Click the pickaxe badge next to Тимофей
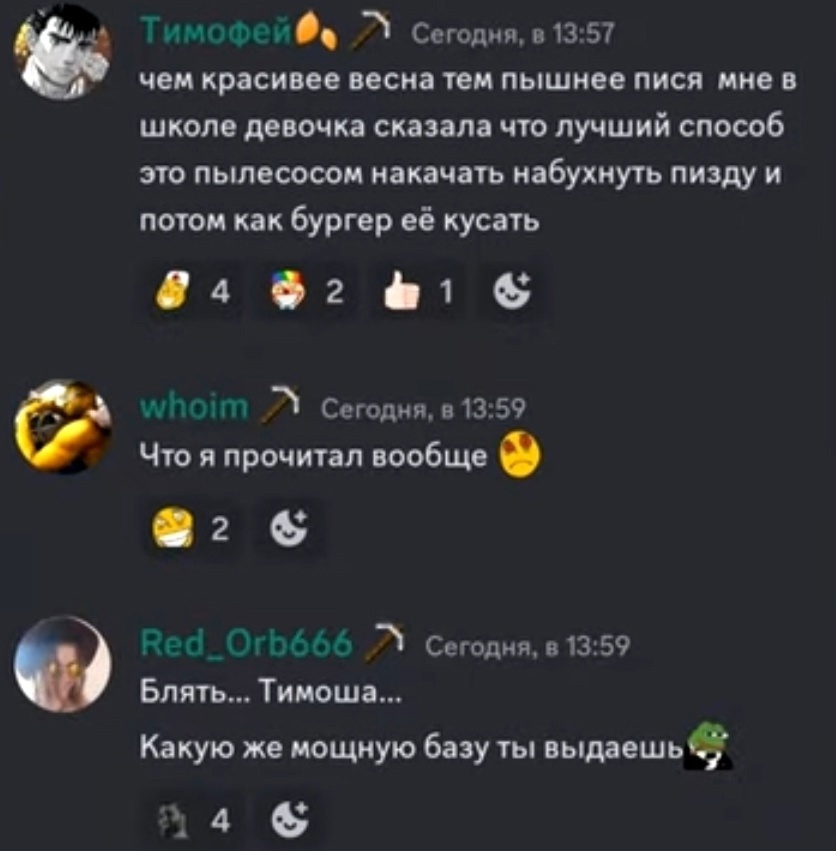The image size is (836, 851). (x=371, y=32)
